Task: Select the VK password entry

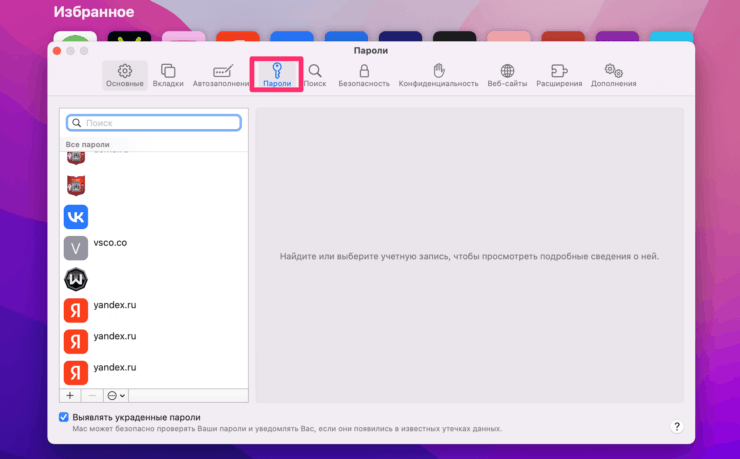Action: point(154,217)
